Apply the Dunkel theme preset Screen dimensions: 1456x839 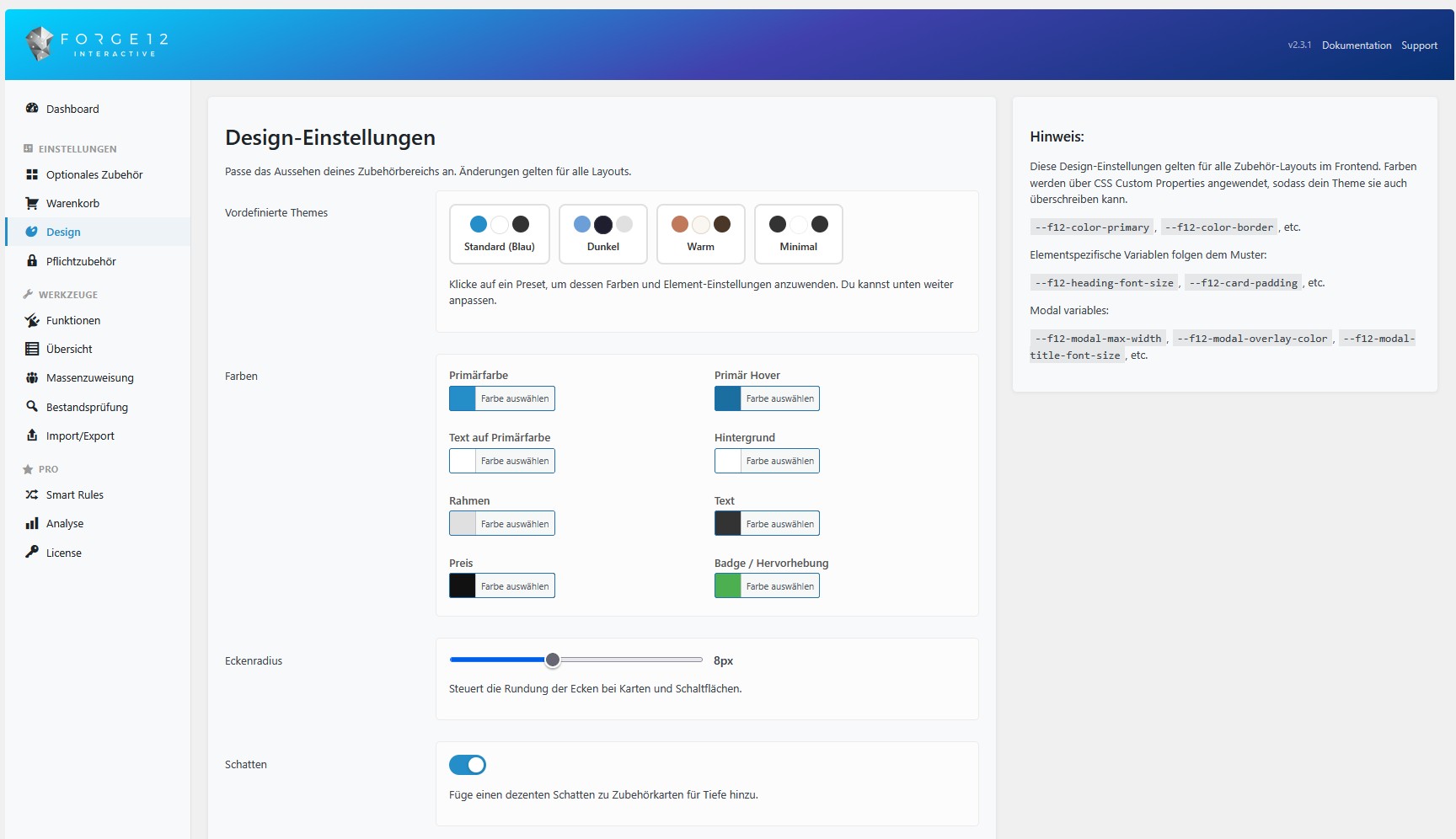602,234
